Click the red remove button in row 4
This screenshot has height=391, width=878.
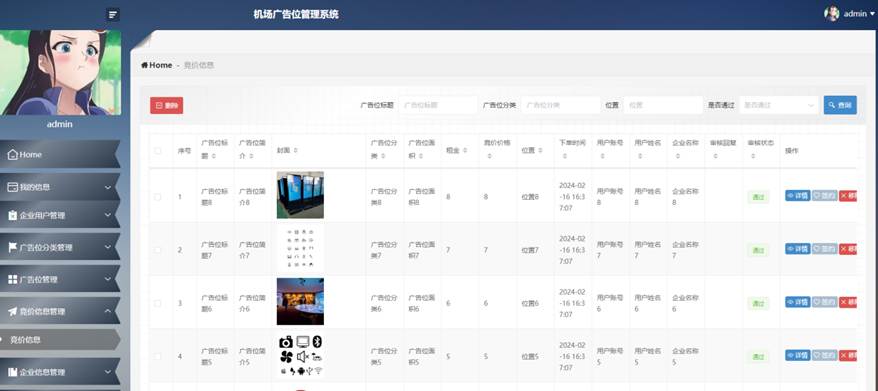tap(848, 355)
